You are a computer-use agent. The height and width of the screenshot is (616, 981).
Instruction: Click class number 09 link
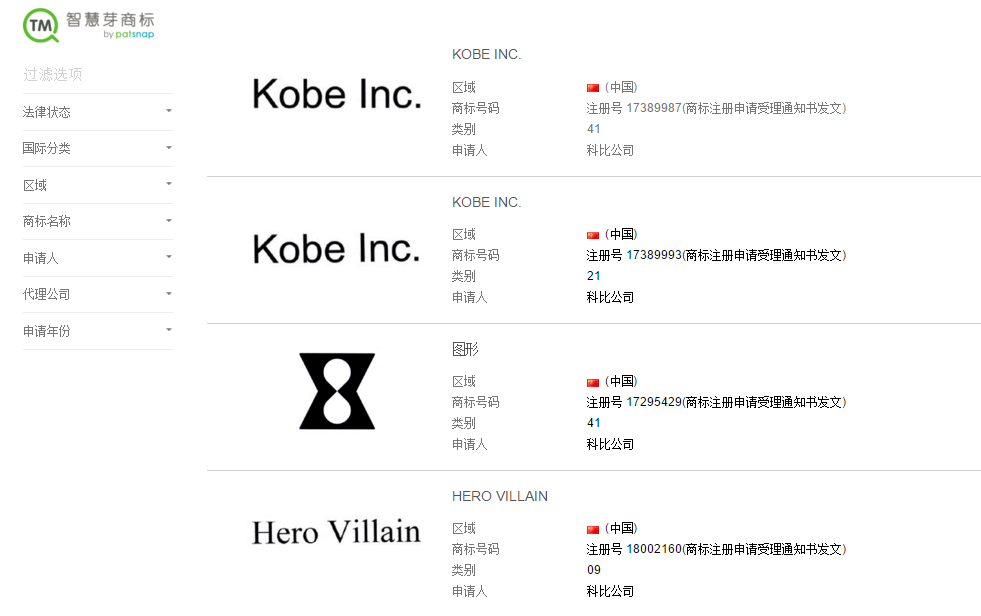pos(594,570)
